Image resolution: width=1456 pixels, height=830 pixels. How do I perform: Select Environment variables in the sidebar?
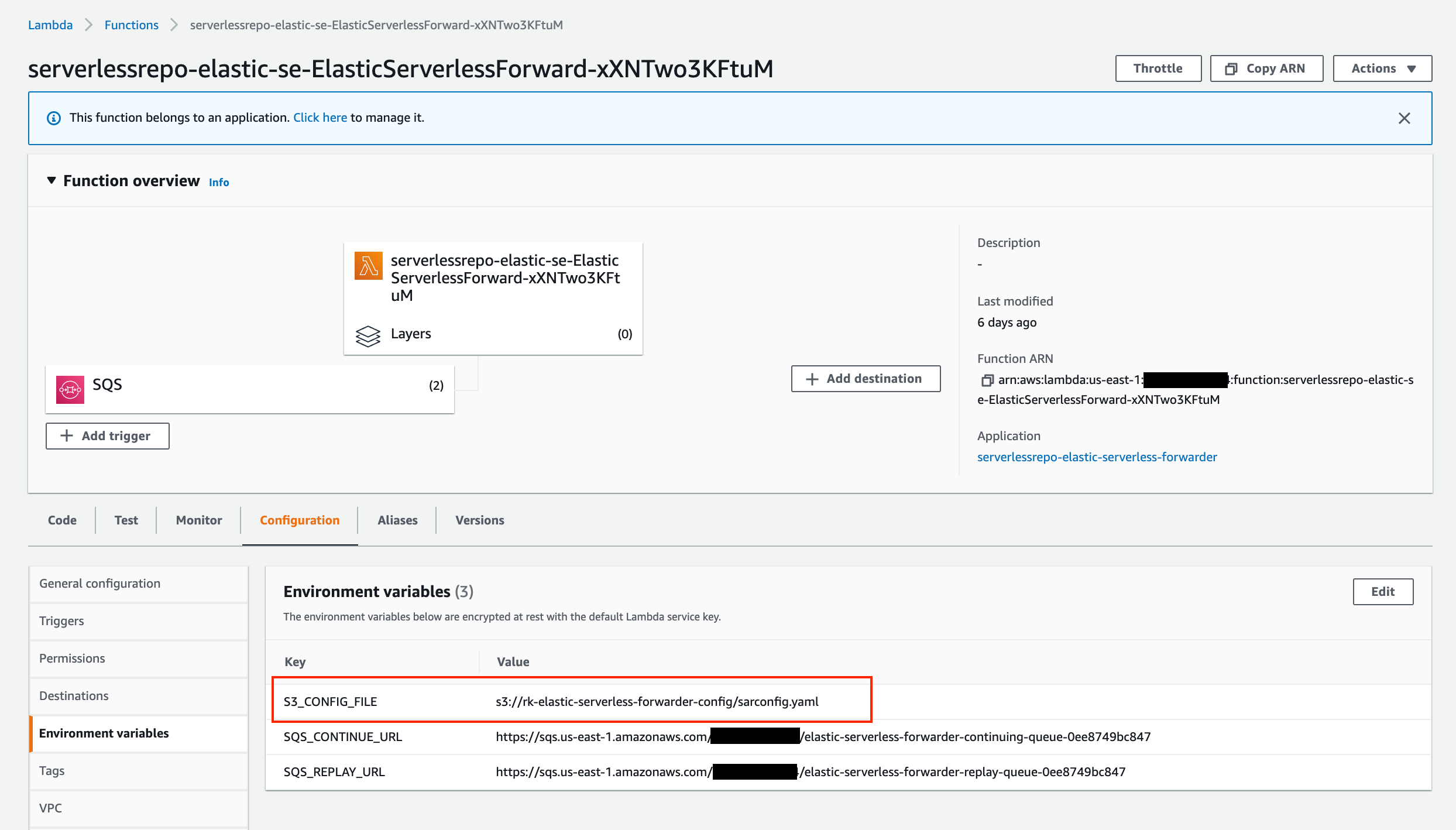[x=139, y=733]
